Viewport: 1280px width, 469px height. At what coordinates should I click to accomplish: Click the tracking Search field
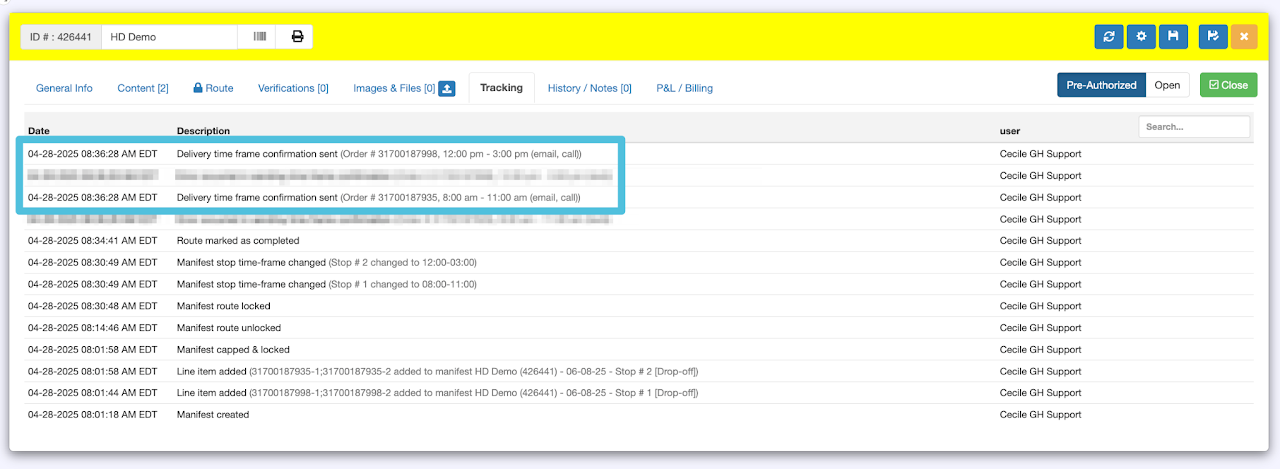coord(1194,127)
